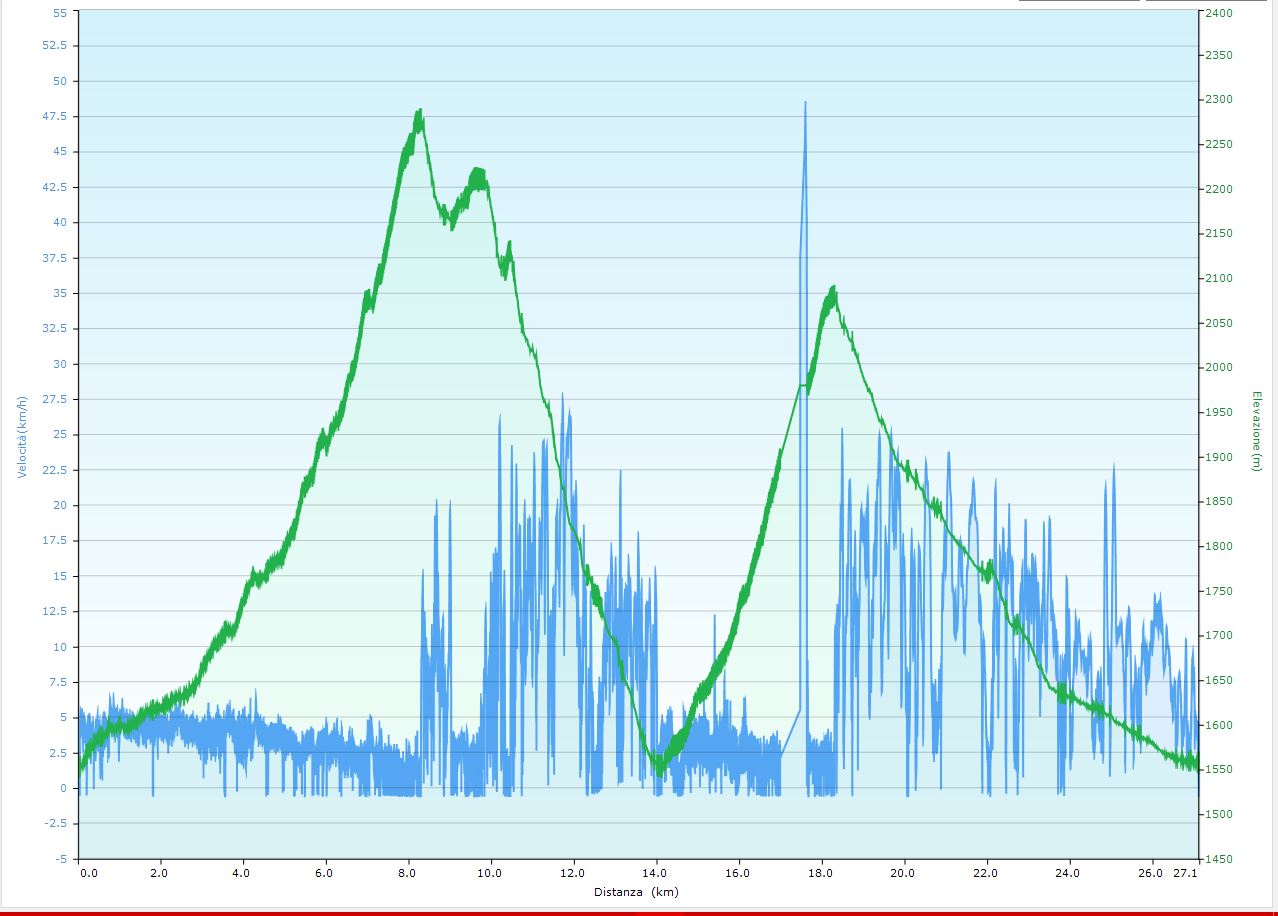Screen dimensions: 1278x916
Task: Click the 27.1 end distance label
Action: pyautogui.click(x=1186, y=873)
